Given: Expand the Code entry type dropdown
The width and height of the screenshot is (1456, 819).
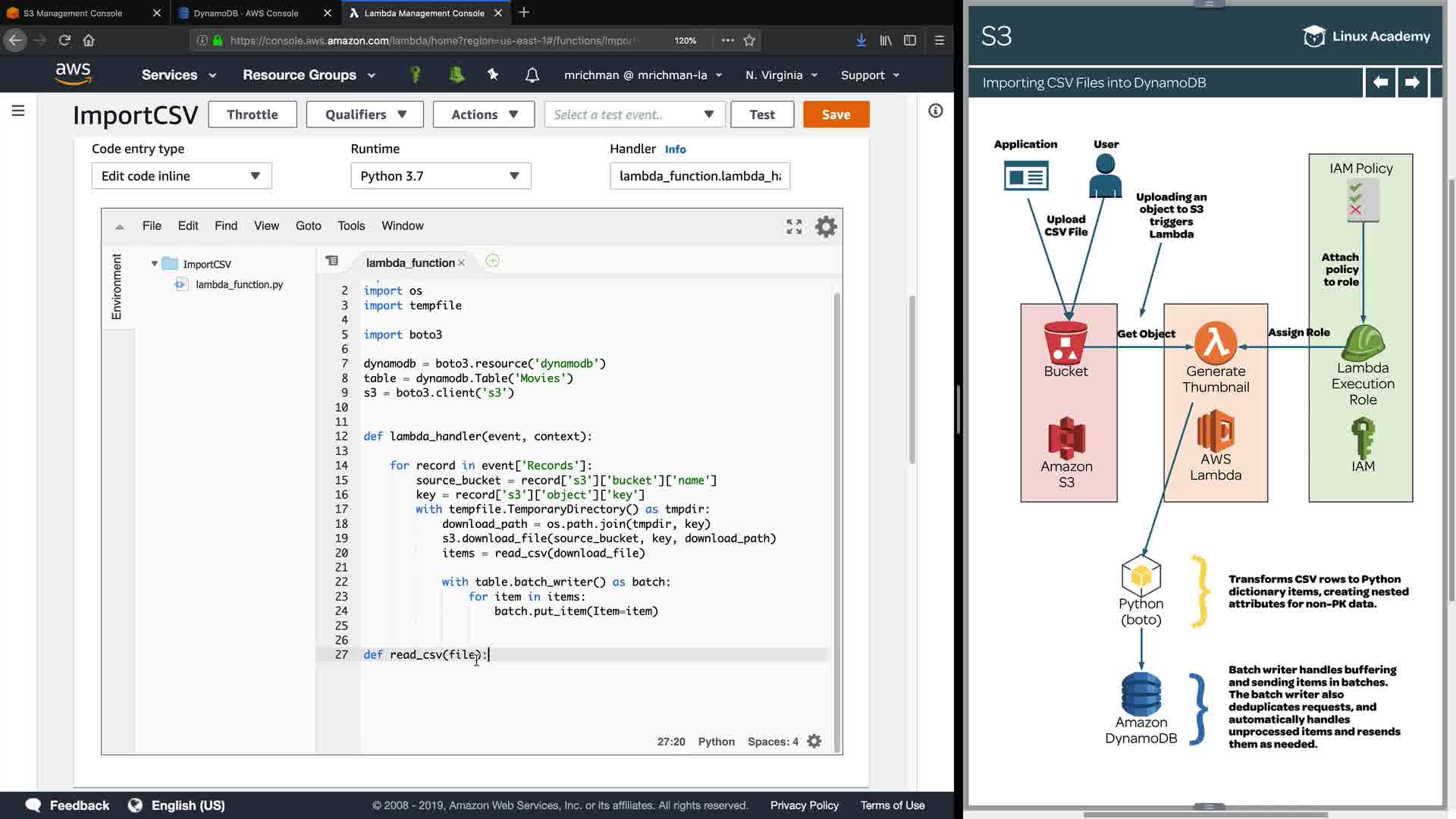Looking at the screenshot, I should tap(181, 176).
